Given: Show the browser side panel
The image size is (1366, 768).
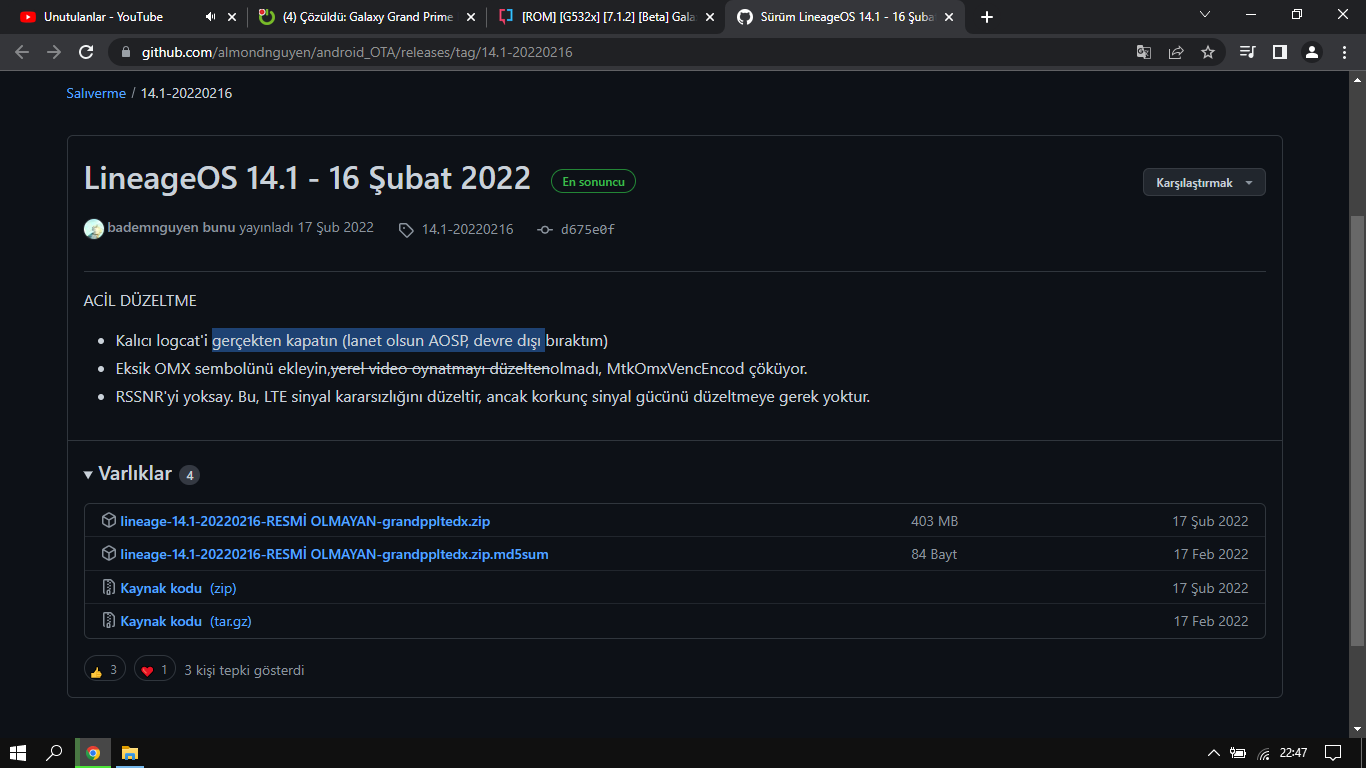Looking at the screenshot, I should click(x=1279, y=52).
